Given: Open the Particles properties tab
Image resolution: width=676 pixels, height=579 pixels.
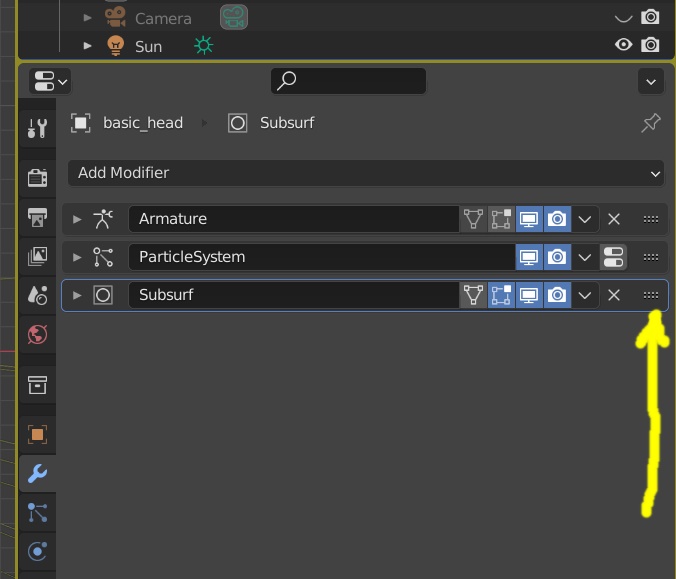Looking at the screenshot, I should pyautogui.click(x=37, y=513).
